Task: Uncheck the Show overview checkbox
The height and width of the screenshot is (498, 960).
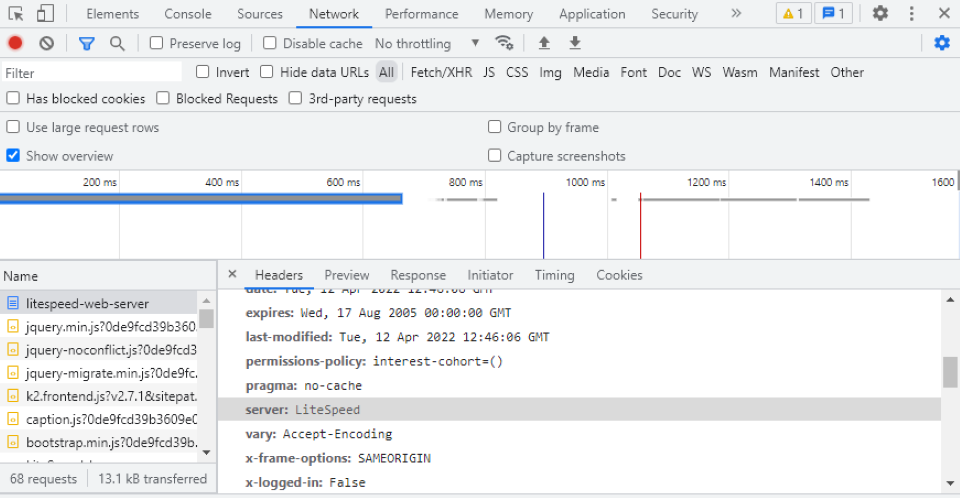Action: pyautogui.click(x=13, y=156)
